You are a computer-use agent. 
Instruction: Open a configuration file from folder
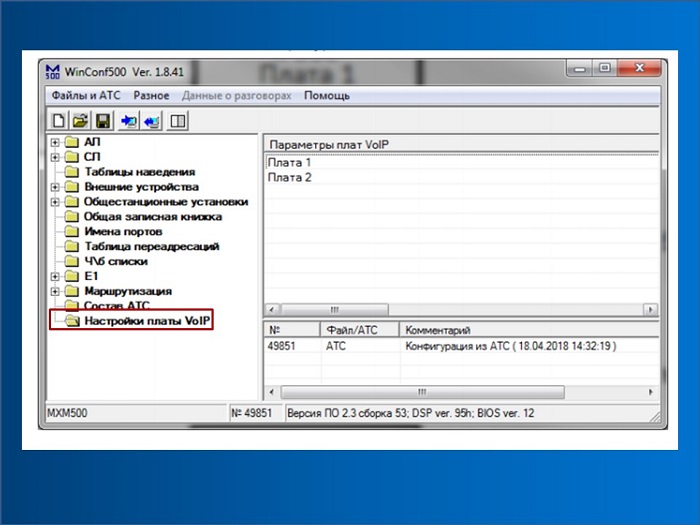(x=80, y=121)
